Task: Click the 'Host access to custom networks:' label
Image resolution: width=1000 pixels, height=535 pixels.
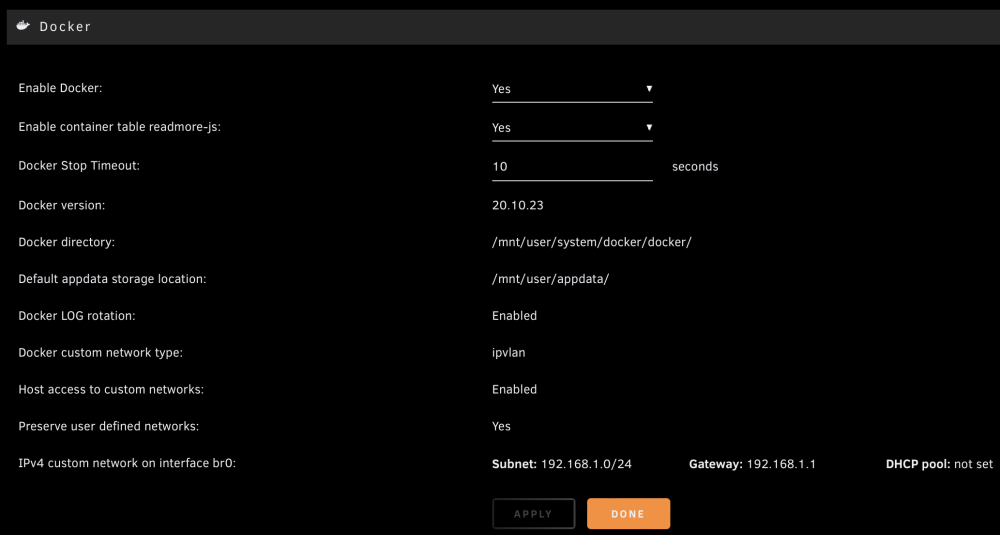Action: (x=111, y=389)
